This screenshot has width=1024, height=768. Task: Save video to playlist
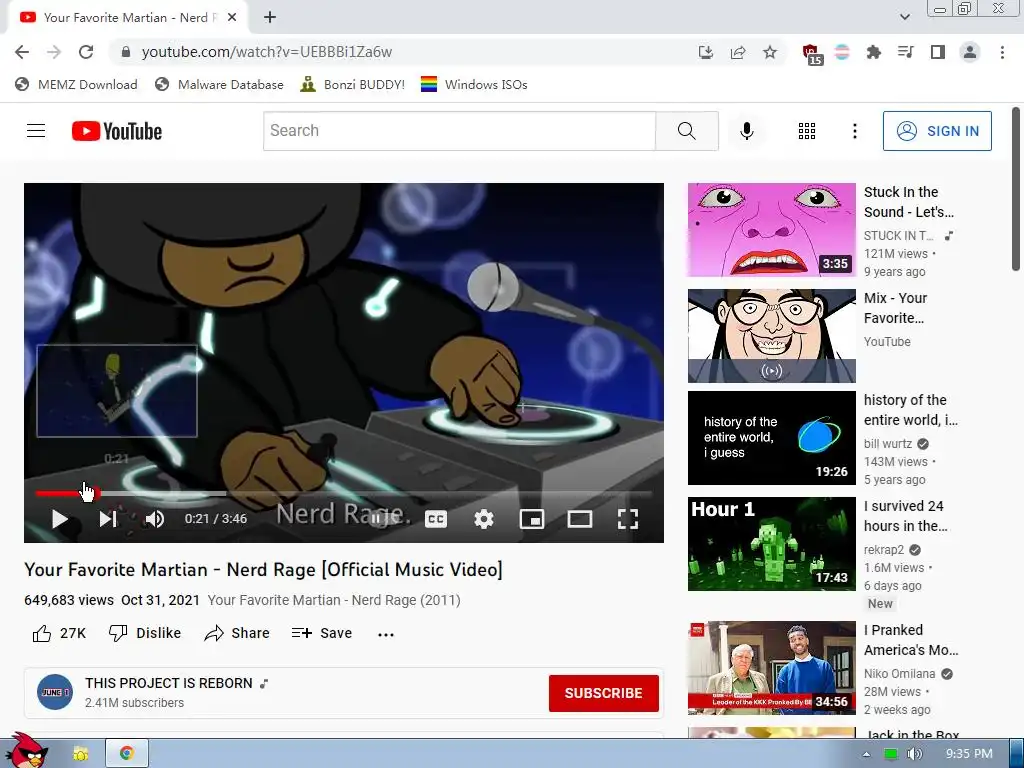tap(321, 633)
